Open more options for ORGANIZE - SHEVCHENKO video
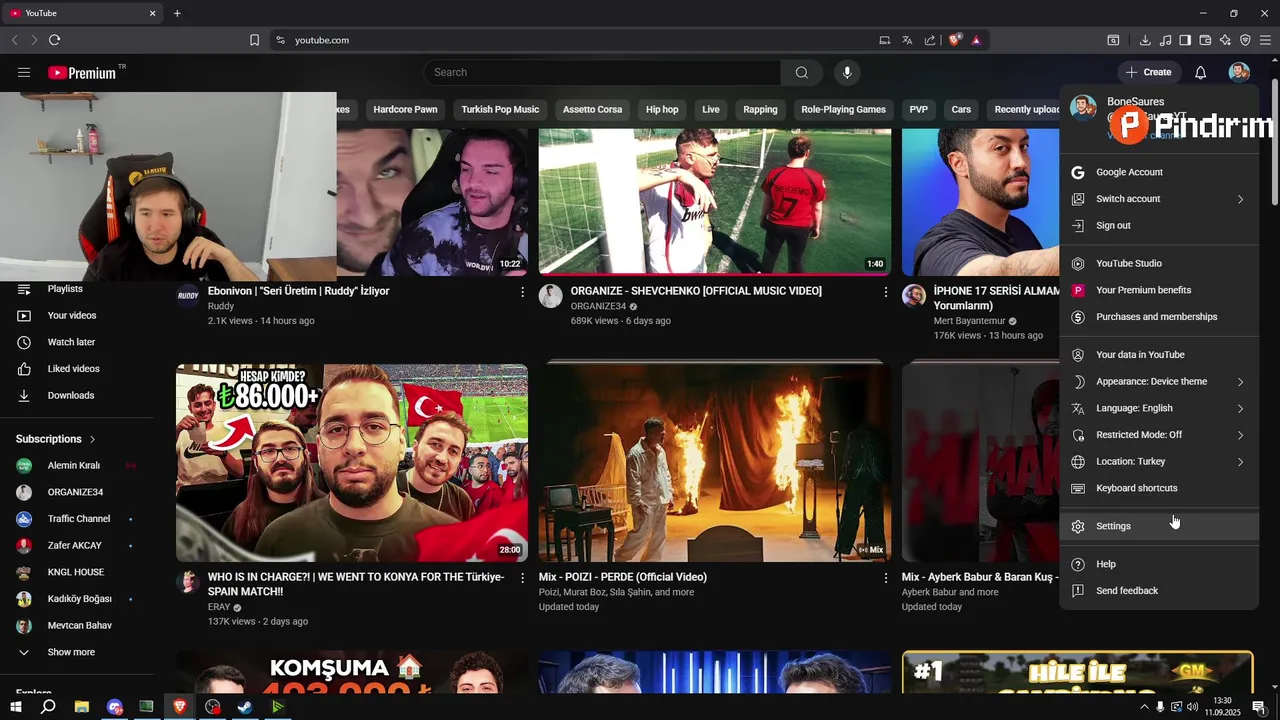Viewport: 1280px width, 720px height. pos(885,292)
